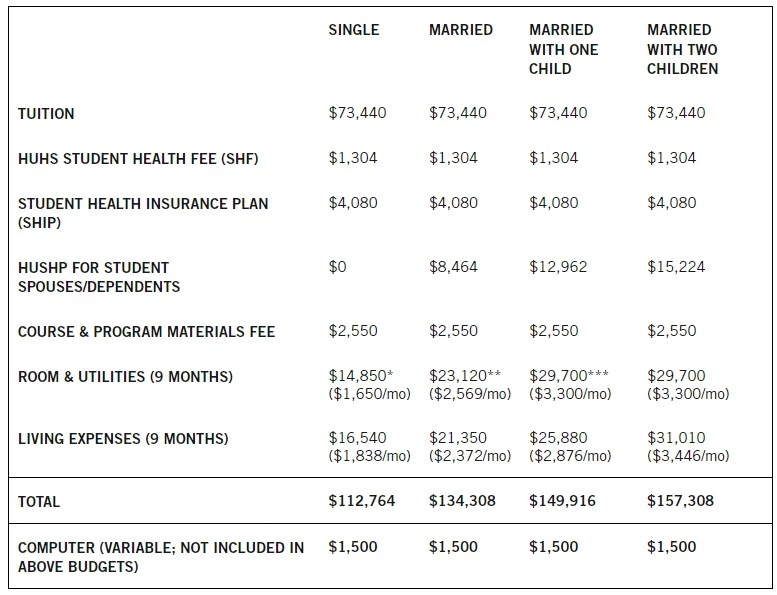The width and height of the screenshot is (777, 595).
Task: Click the $157,308 total value
Action: 680,501
